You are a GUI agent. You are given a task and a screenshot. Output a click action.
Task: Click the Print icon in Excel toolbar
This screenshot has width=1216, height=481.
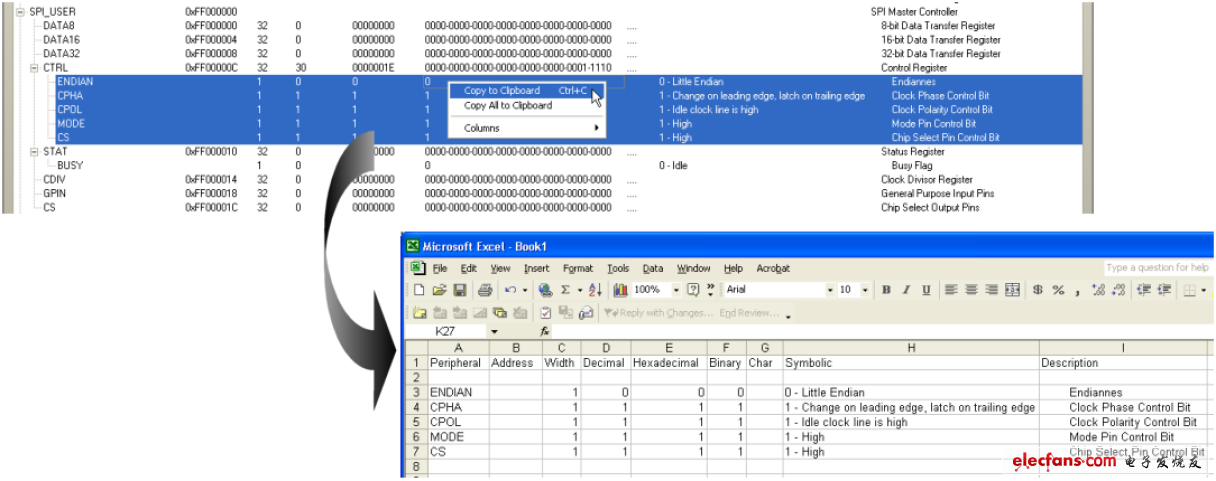485,290
